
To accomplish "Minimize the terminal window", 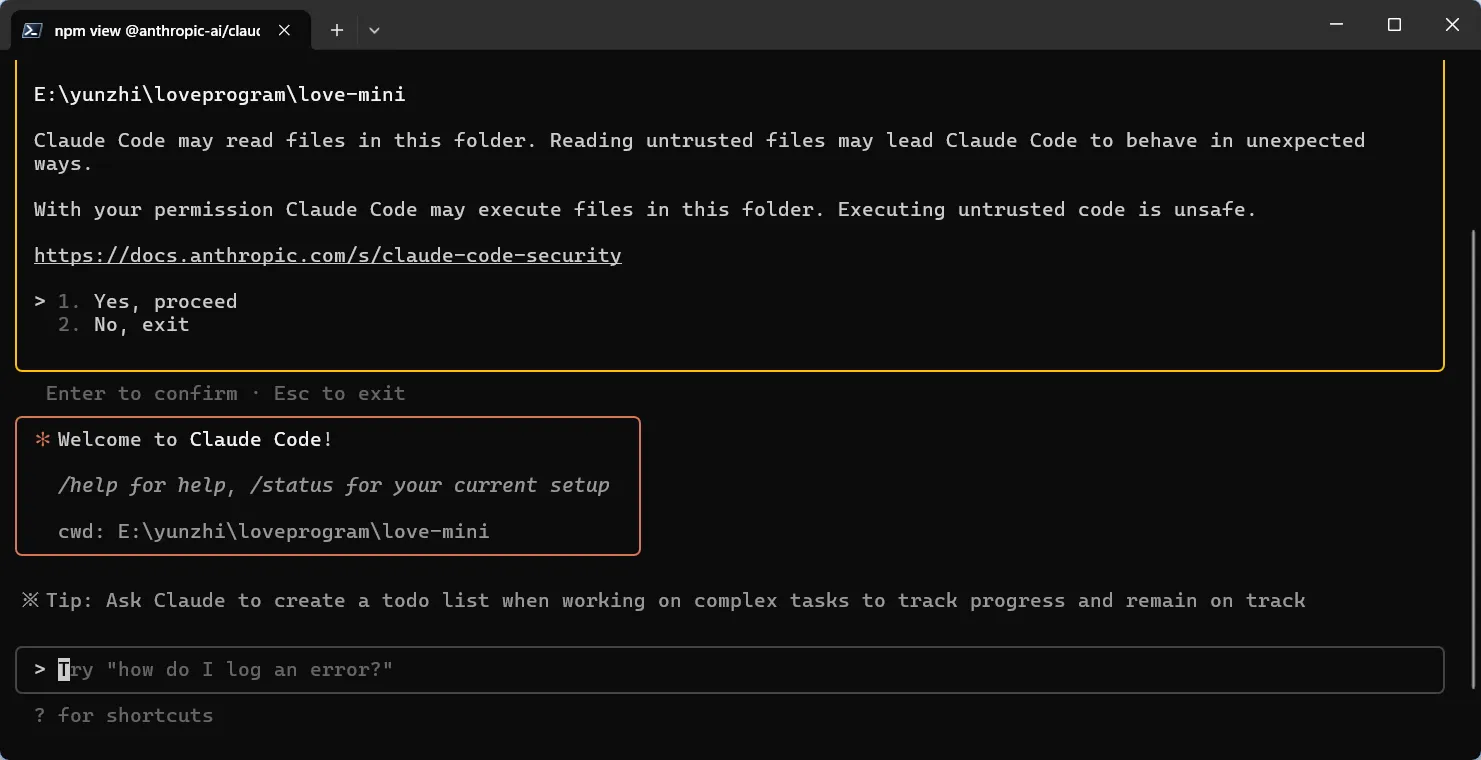I will click(x=1336, y=25).
